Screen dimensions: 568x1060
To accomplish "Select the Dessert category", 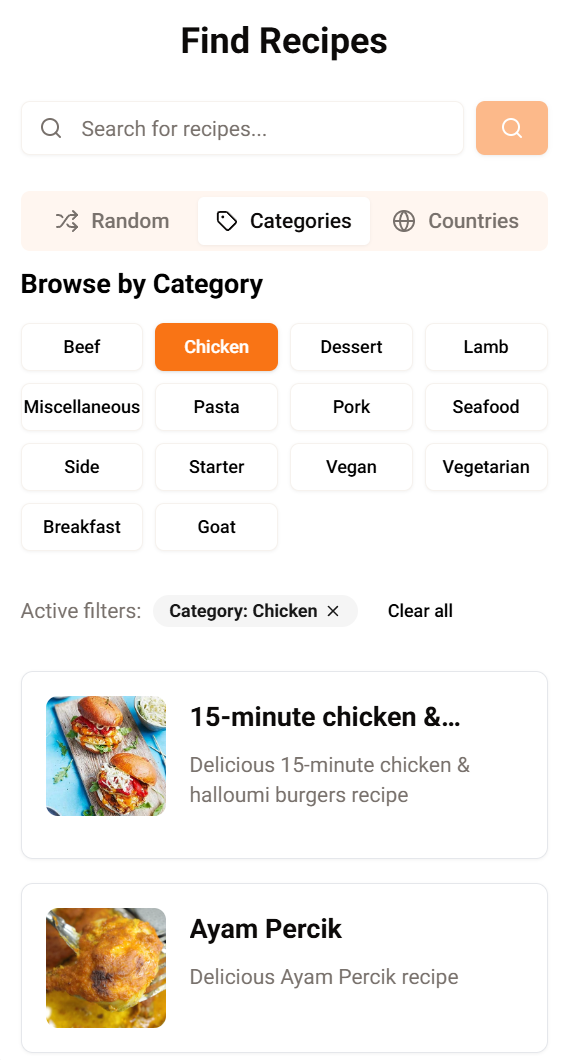I will pos(352,347).
